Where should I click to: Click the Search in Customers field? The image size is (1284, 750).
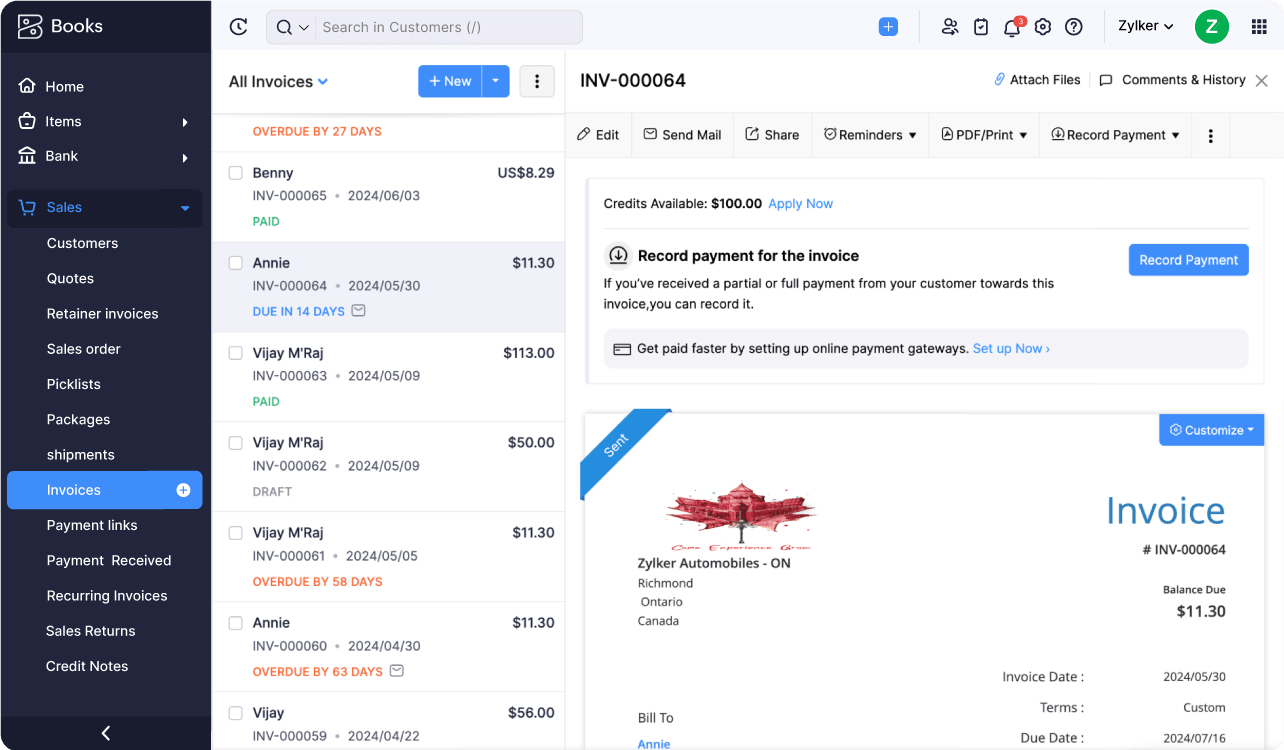coord(445,27)
